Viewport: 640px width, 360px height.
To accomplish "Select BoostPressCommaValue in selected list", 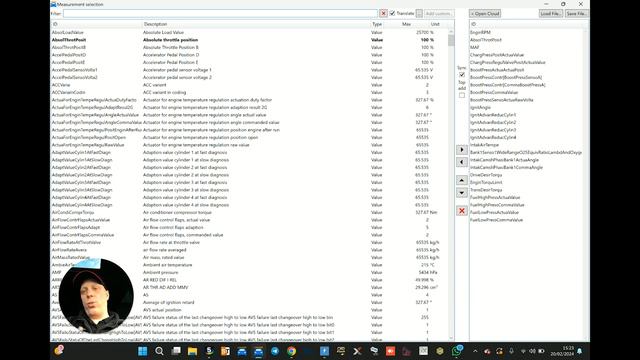I will pyautogui.click(x=494, y=92).
